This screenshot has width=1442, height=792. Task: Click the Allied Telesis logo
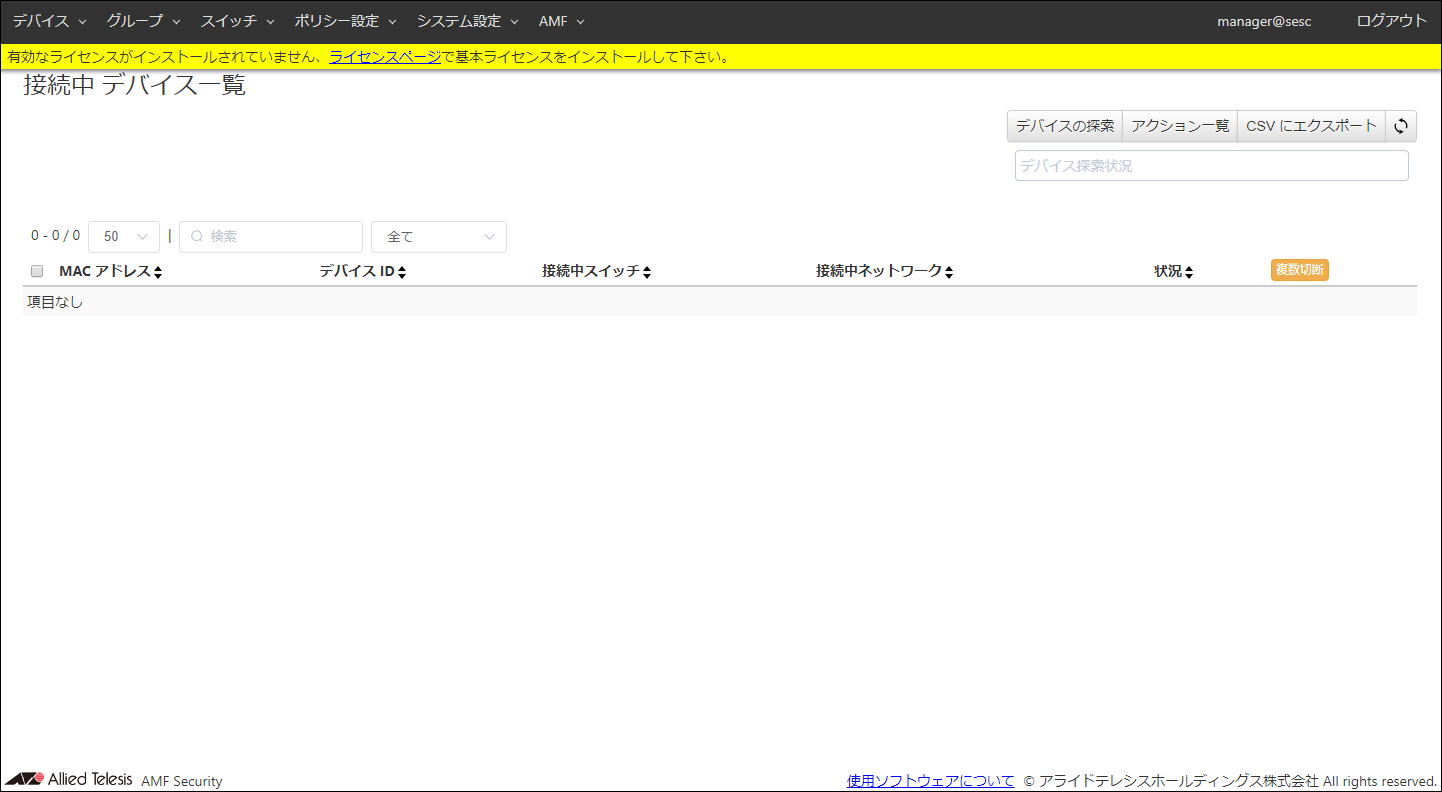(68, 780)
